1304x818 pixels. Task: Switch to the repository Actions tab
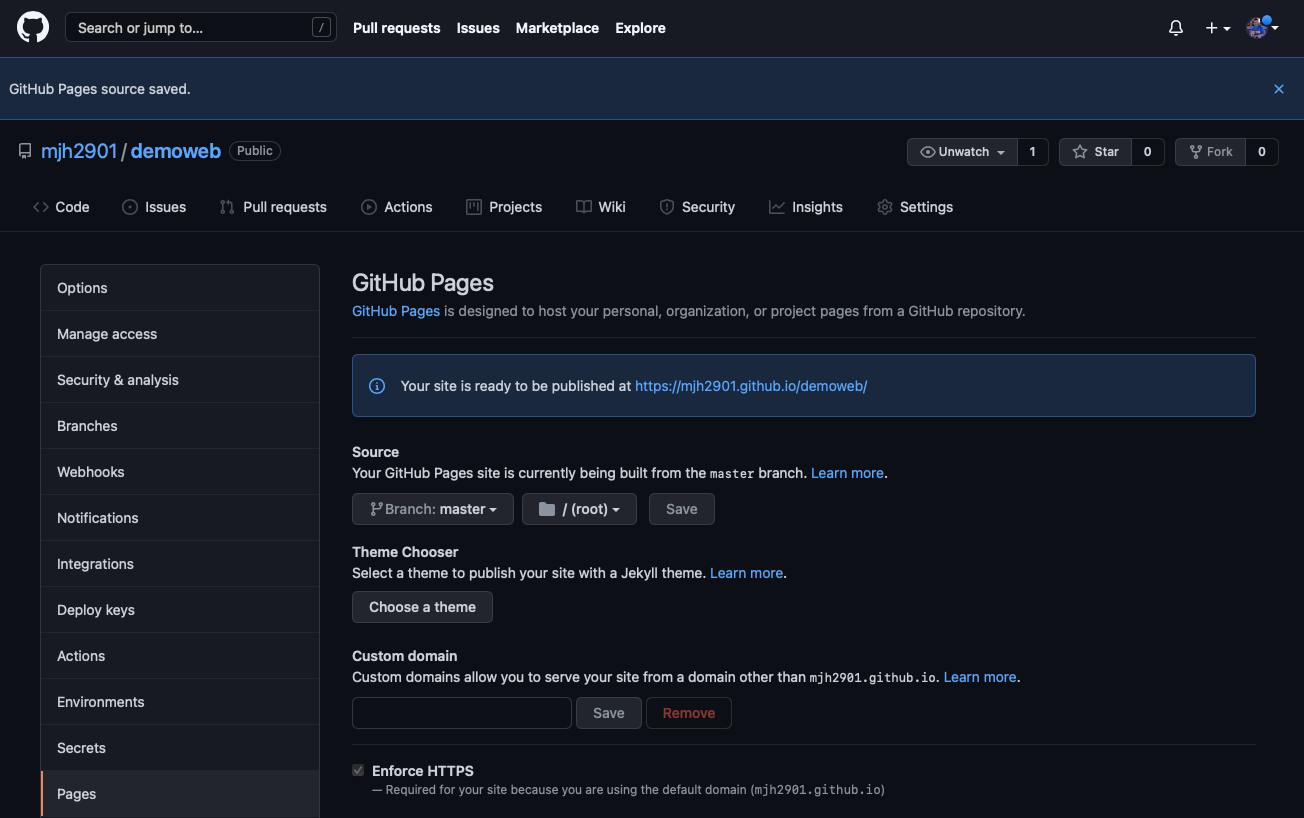(x=396, y=207)
